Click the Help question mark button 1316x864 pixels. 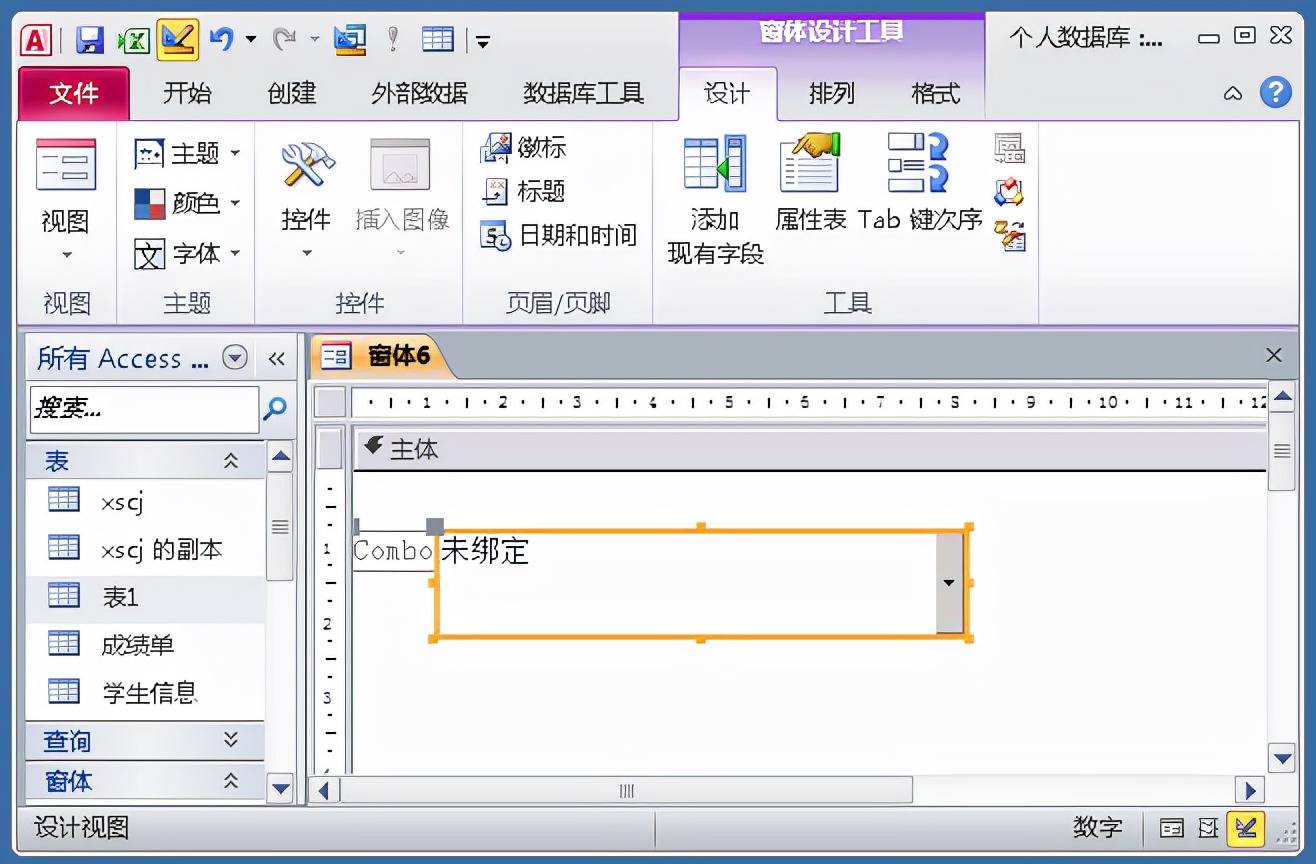tap(1277, 93)
